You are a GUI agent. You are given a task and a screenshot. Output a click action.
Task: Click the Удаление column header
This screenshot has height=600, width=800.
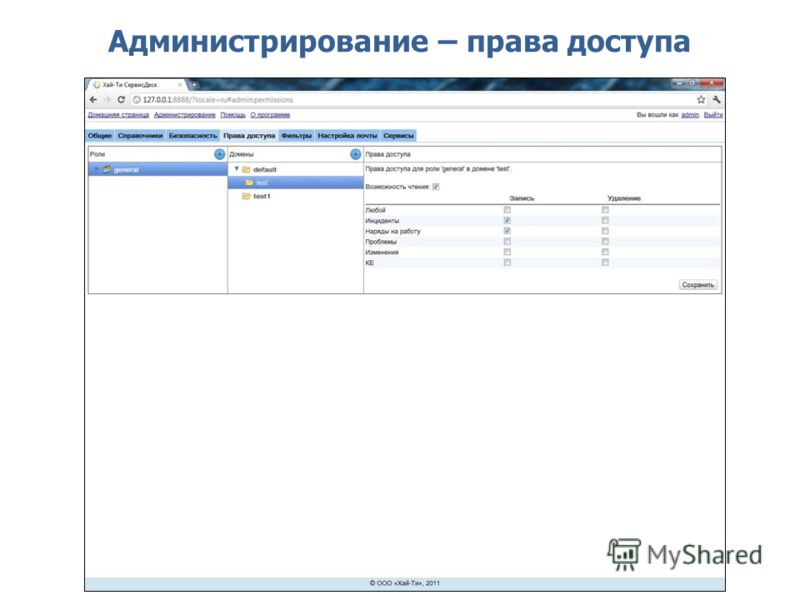pyautogui.click(x=624, y=198)
